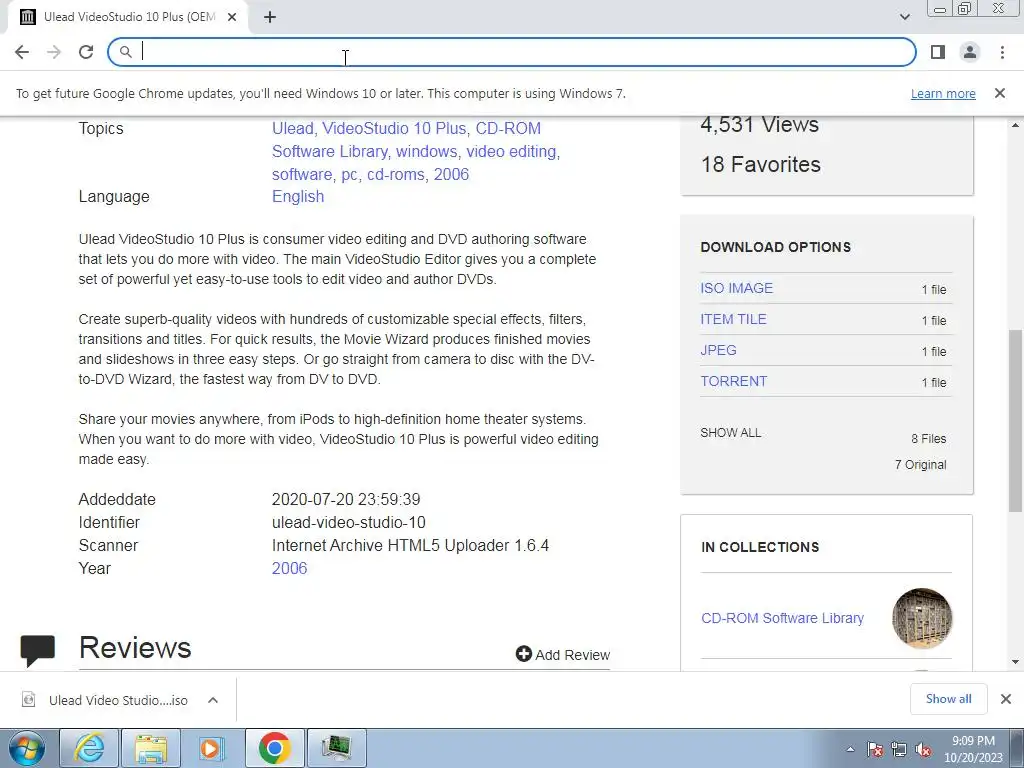Close the downloads bar
Viewport: 1024px width, 768px height.
pos(1006,699)
